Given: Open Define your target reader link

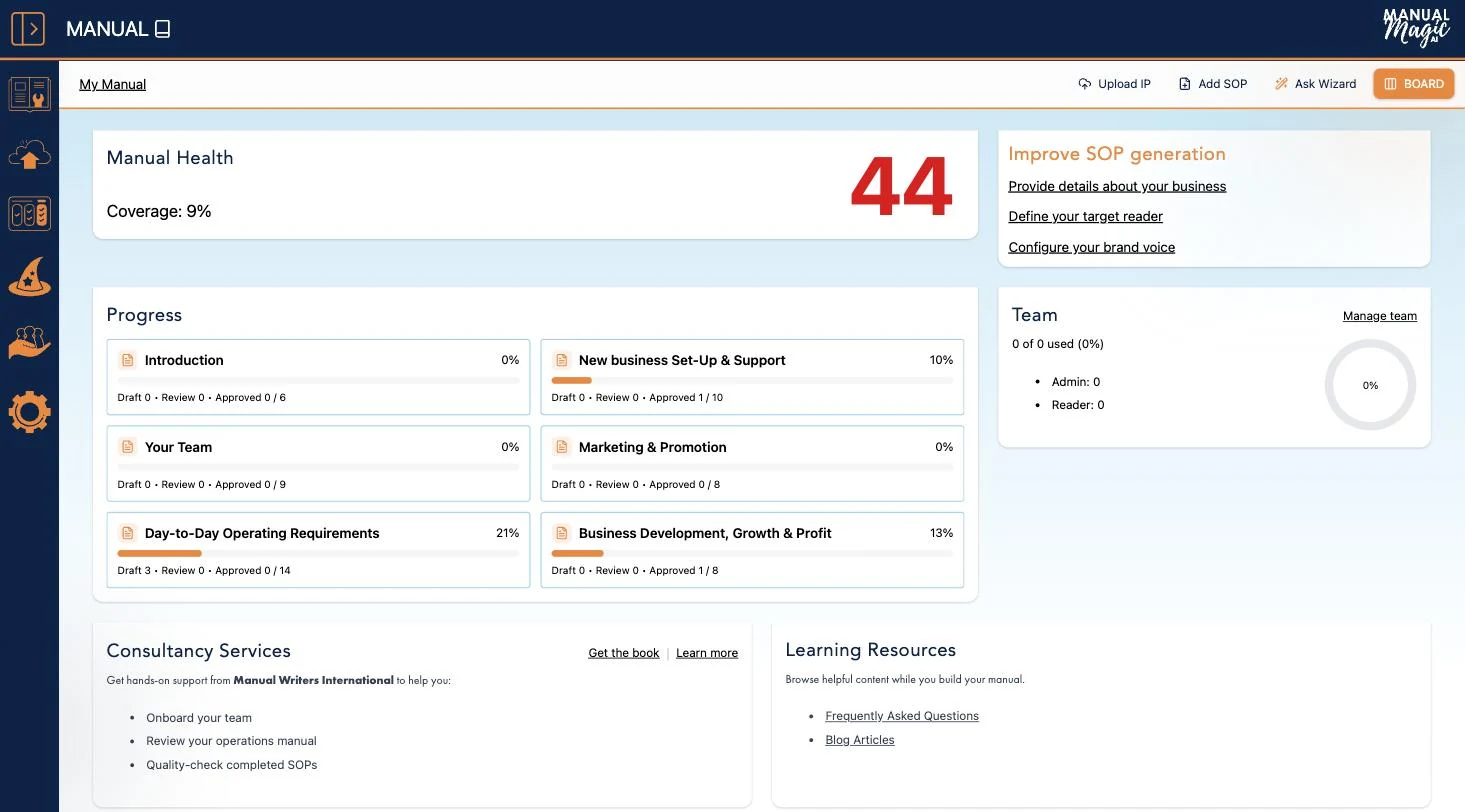Looking at the screenshot, I should pyautogui.click(x=1085, y=216).
